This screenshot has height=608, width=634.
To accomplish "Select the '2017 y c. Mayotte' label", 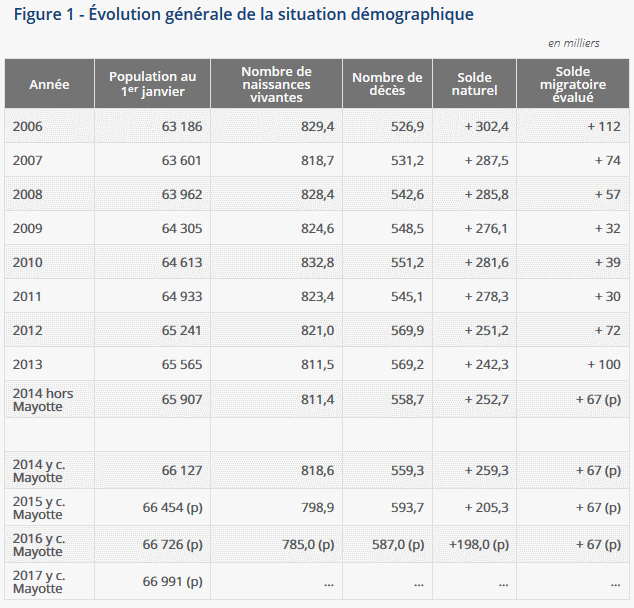I will (39, 582).
